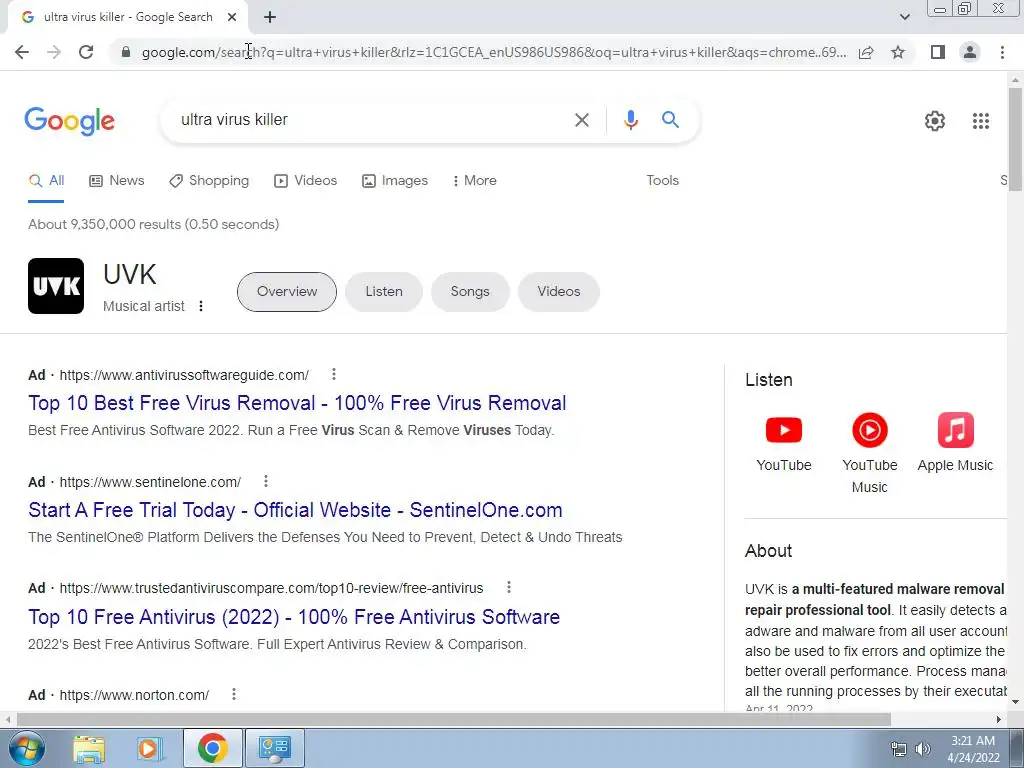The image size is (1024, 768).
Task: Open Google quick settings gear
Action: coord(935,121)
